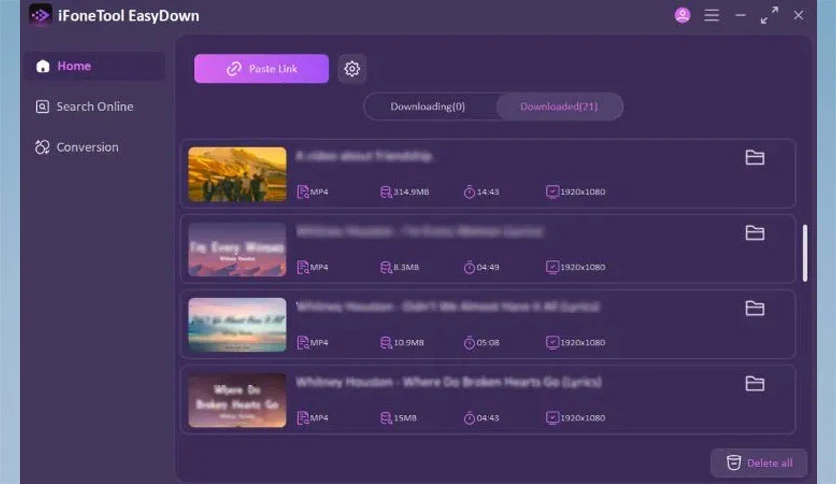Click the Delete all button
The image size is (836, 484).
(759, 463)
